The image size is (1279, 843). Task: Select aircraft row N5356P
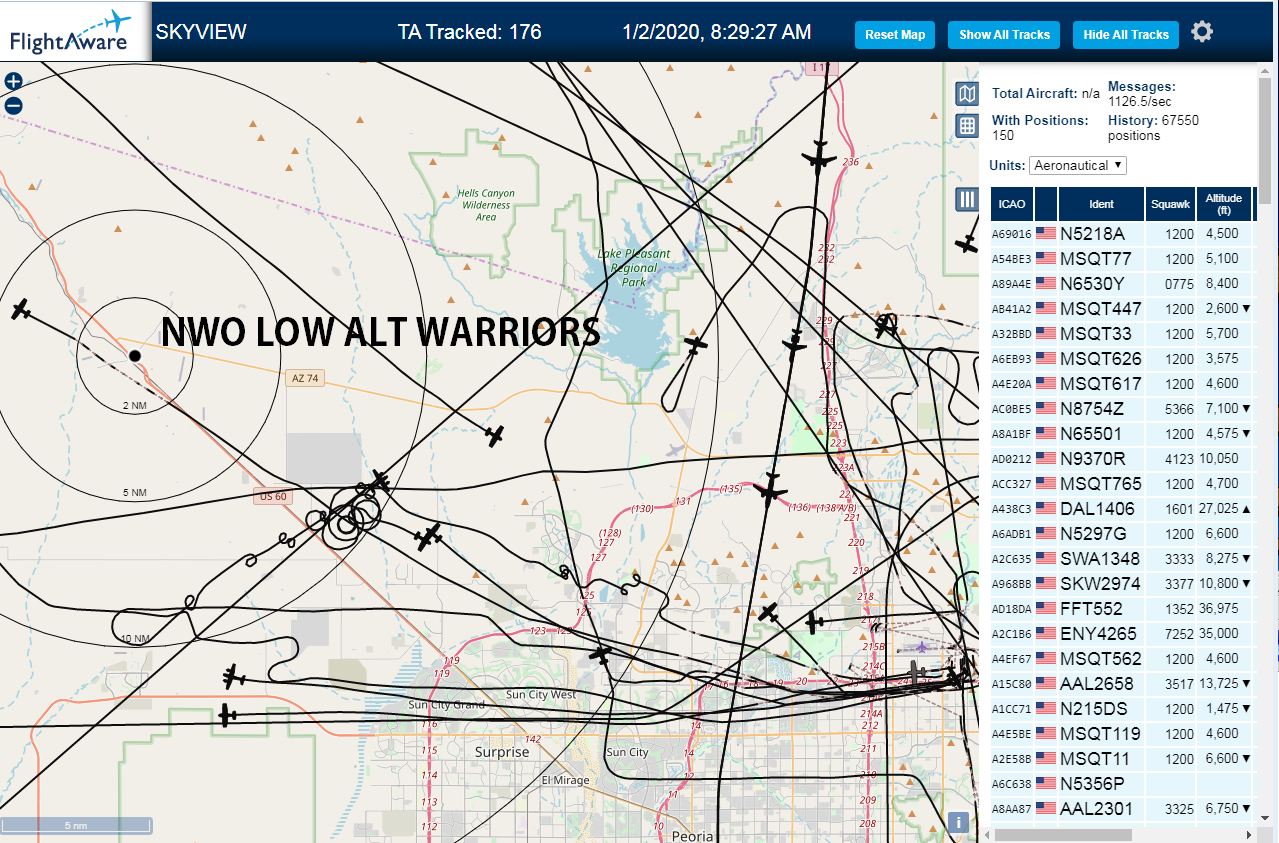[1121, 784]
